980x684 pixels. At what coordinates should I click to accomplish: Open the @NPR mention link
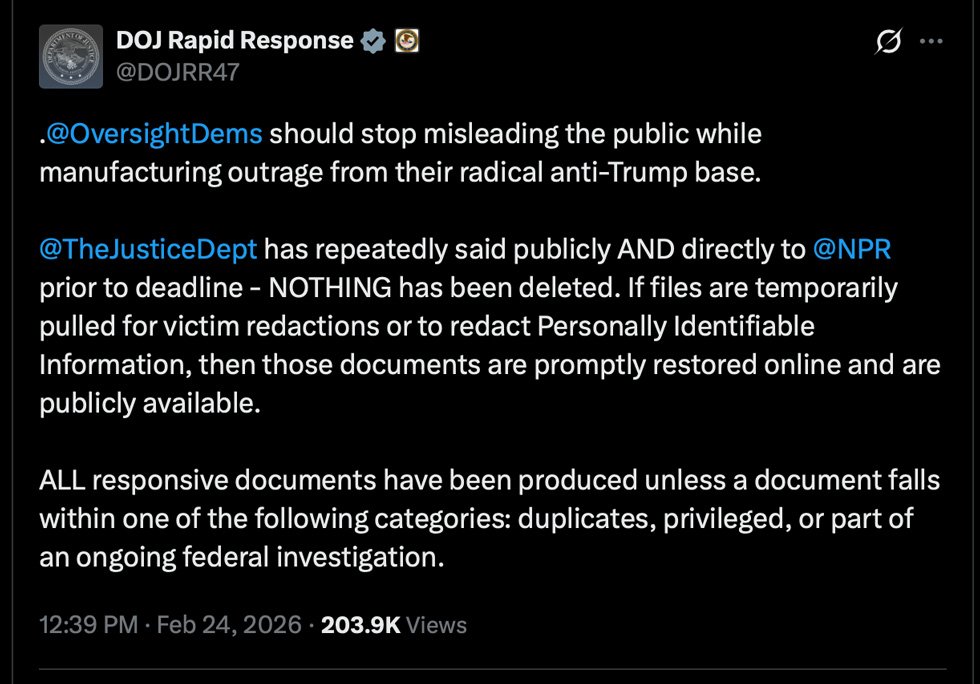[x=852, y=249]
